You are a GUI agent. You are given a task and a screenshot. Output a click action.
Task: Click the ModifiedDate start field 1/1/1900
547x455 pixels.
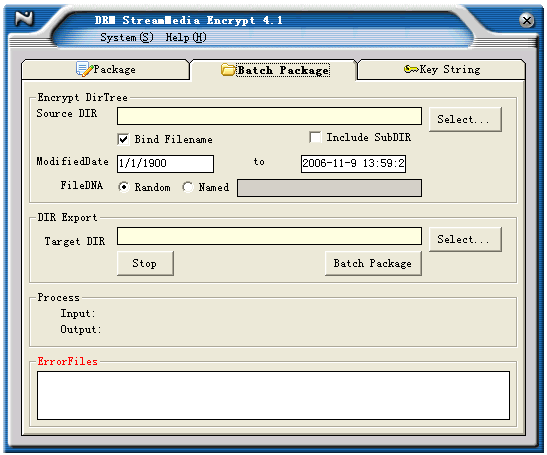click(x=165, y=164)
